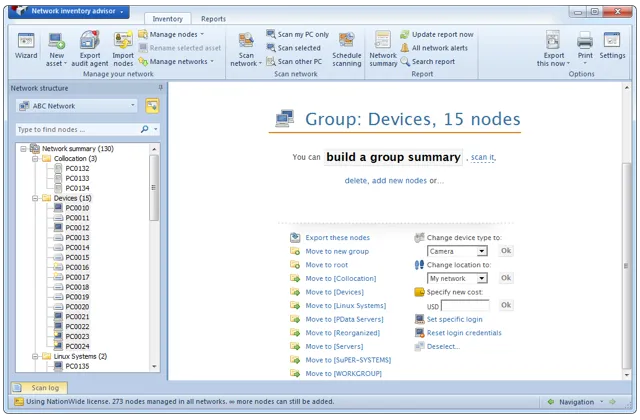Click tree panel vertical scrollbar thumb
The width and height of the screenshot is (640, 420).
[154, 188]
